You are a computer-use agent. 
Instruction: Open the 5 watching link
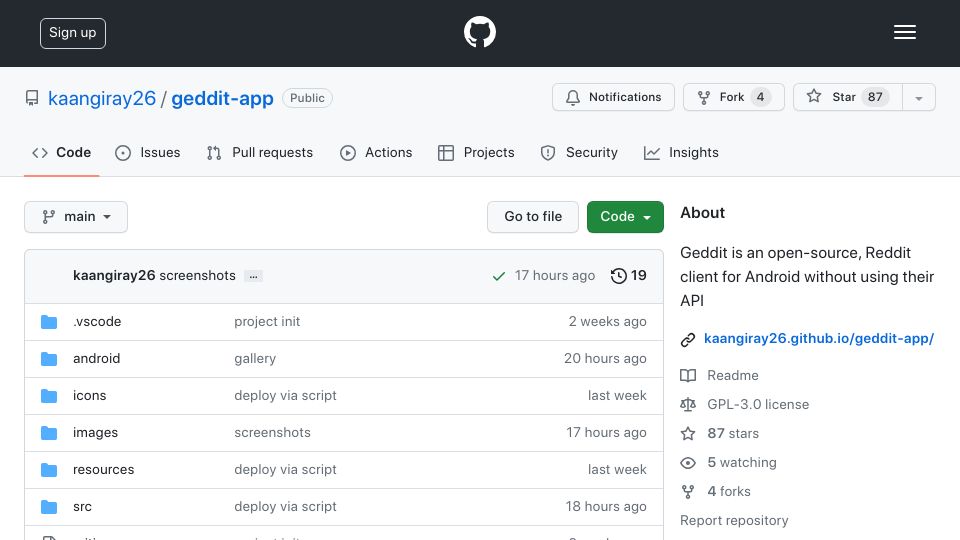(742, 462)
